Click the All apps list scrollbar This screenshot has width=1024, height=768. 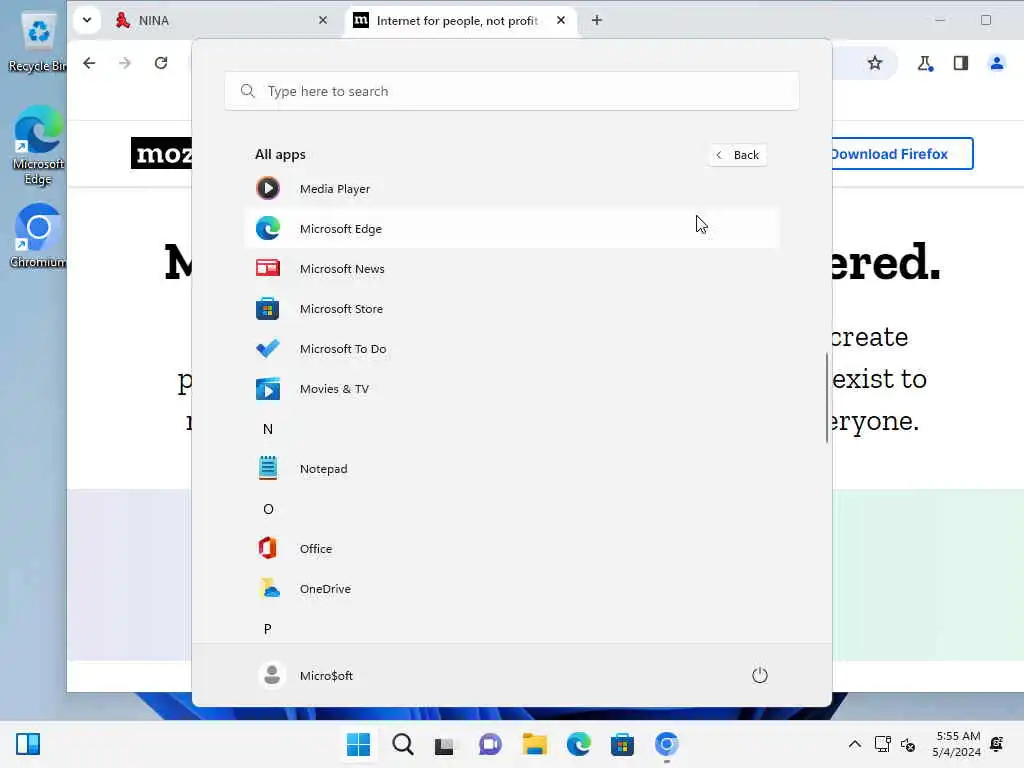pos(827,398)
